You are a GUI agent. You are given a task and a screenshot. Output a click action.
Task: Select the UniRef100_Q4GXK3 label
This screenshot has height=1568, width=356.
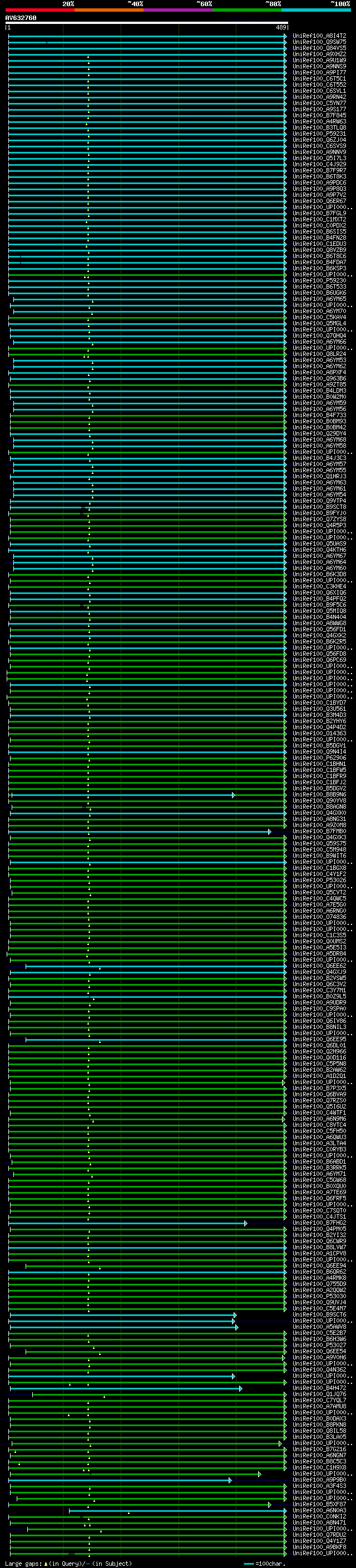[319, 838]
